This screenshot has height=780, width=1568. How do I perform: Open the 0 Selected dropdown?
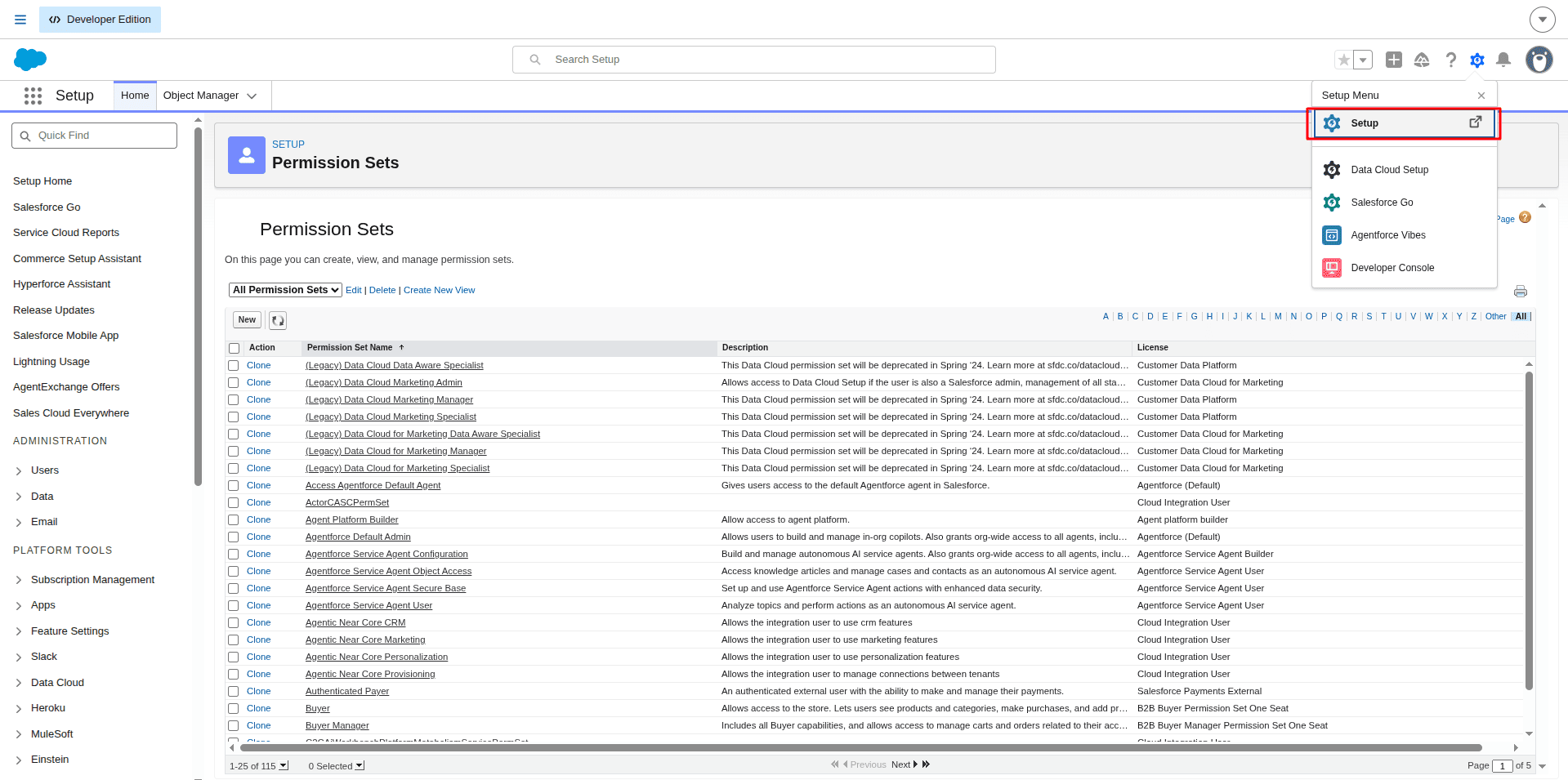tap(360, 766)
